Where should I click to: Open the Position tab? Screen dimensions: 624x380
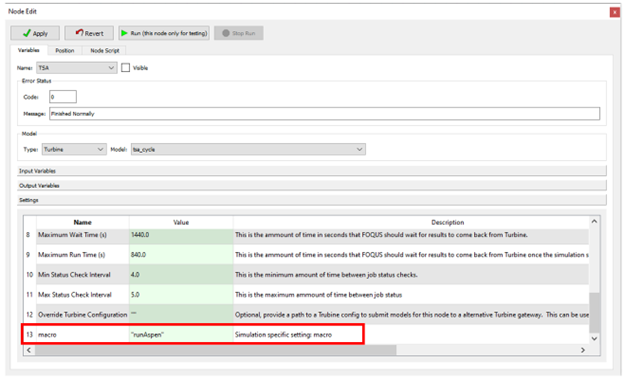point(64,51)
